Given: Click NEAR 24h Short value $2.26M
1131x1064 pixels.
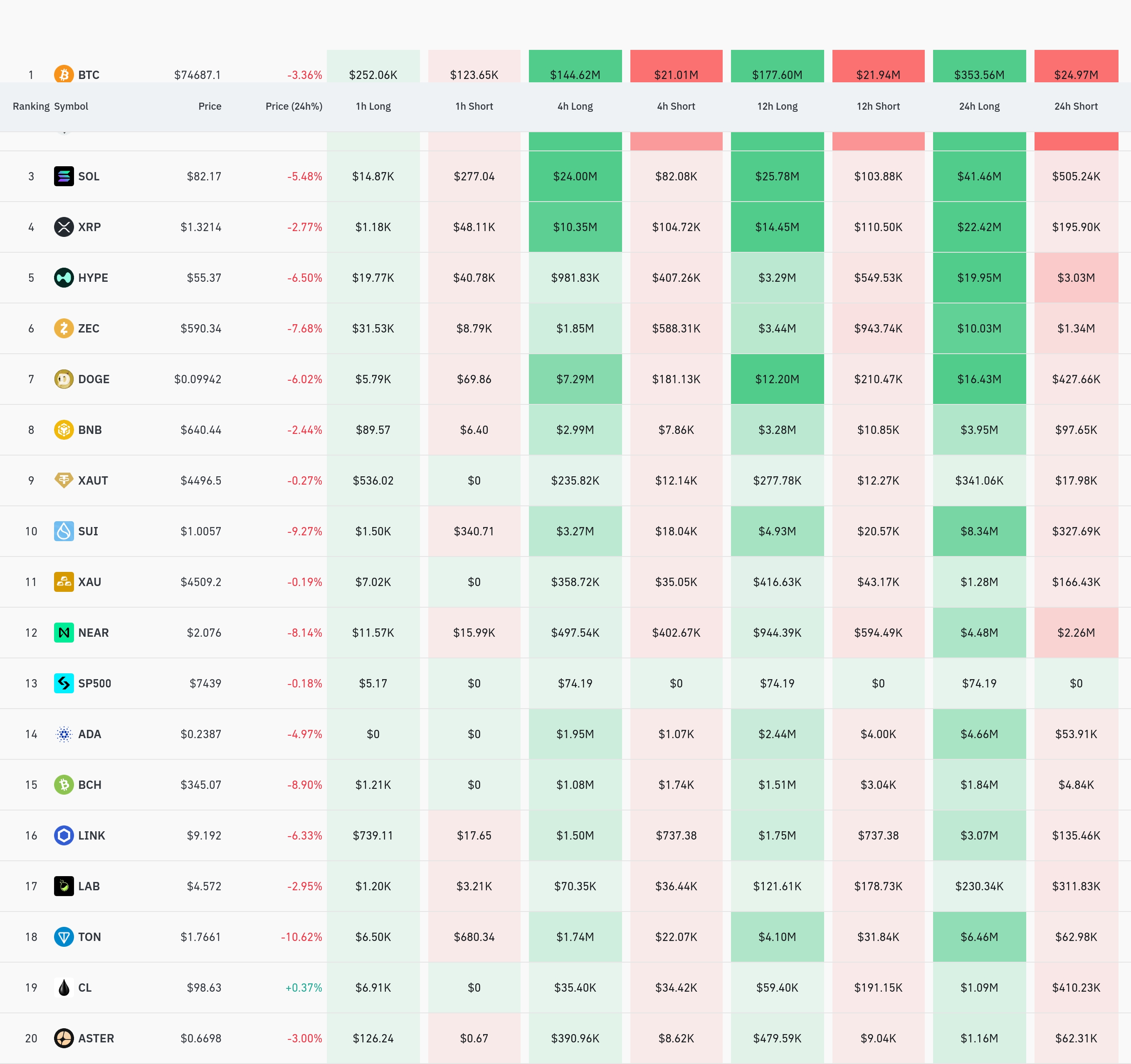Looking at the screenshot, I should pyautogui.click(x=1077, y=632).
